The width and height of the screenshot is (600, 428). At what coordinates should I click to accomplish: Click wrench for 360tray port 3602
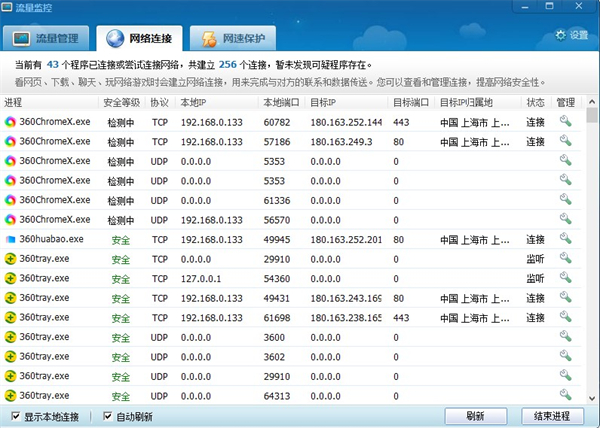tap(565, 356)
